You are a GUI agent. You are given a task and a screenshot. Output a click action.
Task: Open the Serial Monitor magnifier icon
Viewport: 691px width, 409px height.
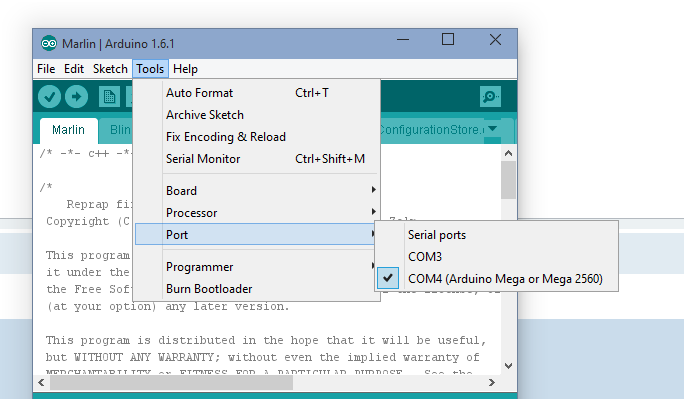[490, 97]
